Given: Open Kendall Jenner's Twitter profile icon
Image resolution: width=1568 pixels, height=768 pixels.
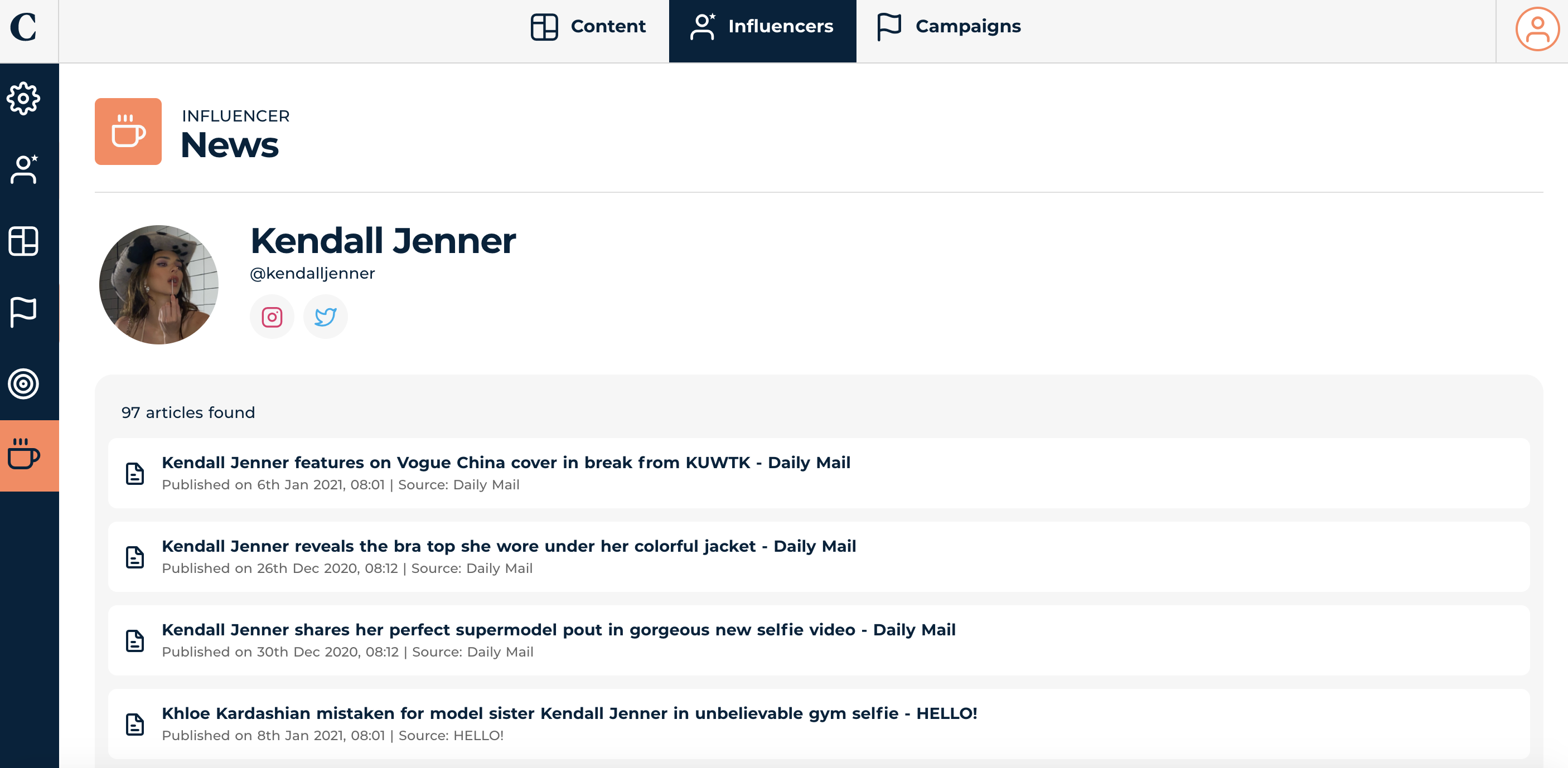Looking at the screenshot, I should pos(325,317).
